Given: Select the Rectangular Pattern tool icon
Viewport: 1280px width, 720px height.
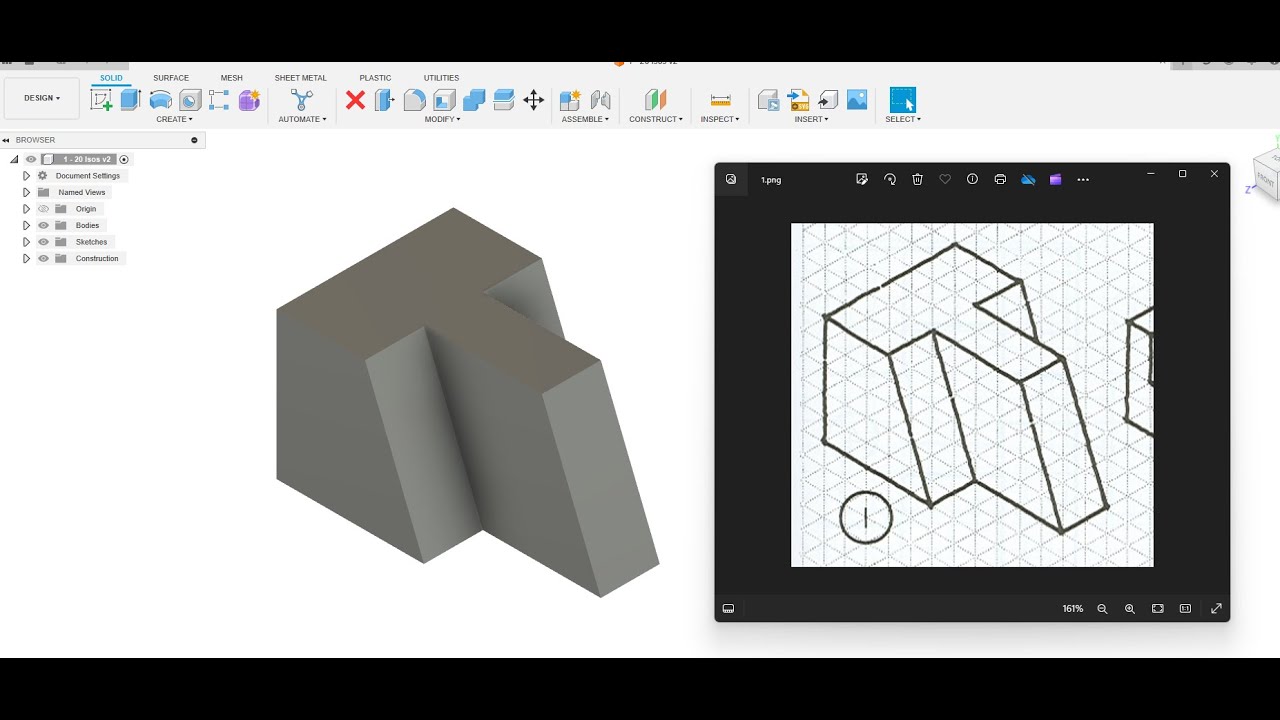Looking at the screenshot, I should [x=219, y=99].
